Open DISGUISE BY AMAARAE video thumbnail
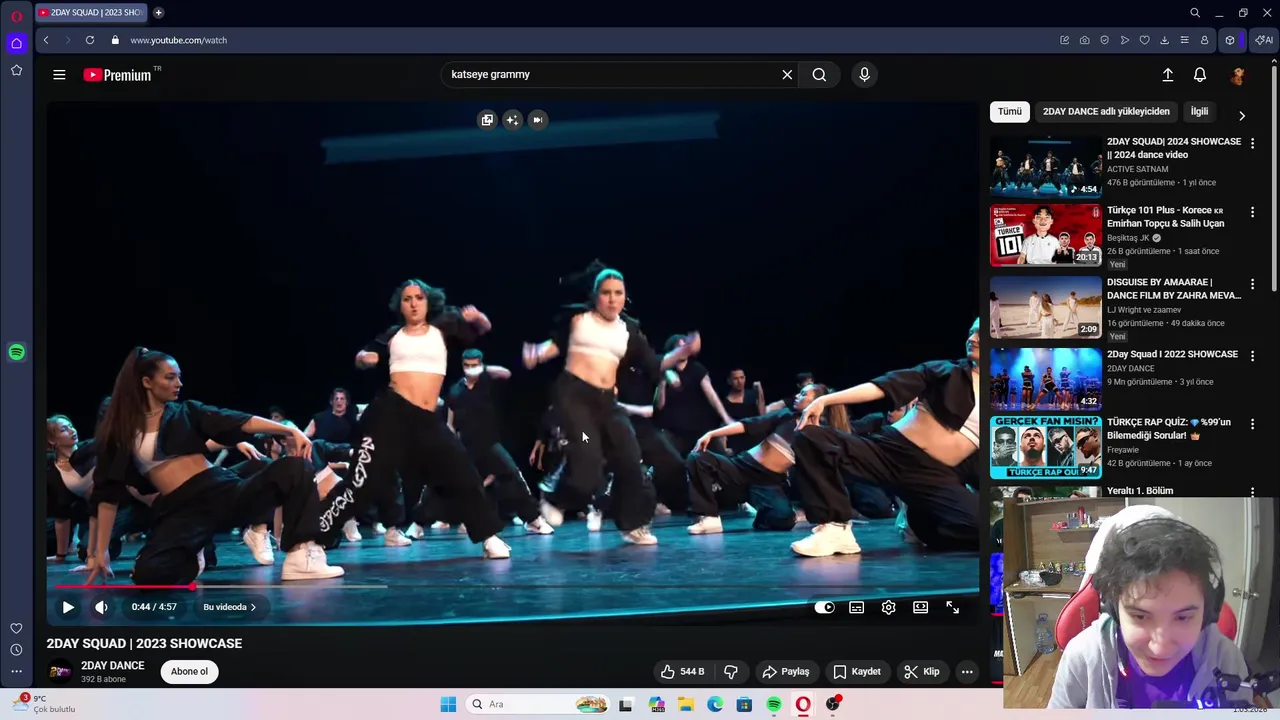Viewport: 1280px width, 720px height. 1045,307
